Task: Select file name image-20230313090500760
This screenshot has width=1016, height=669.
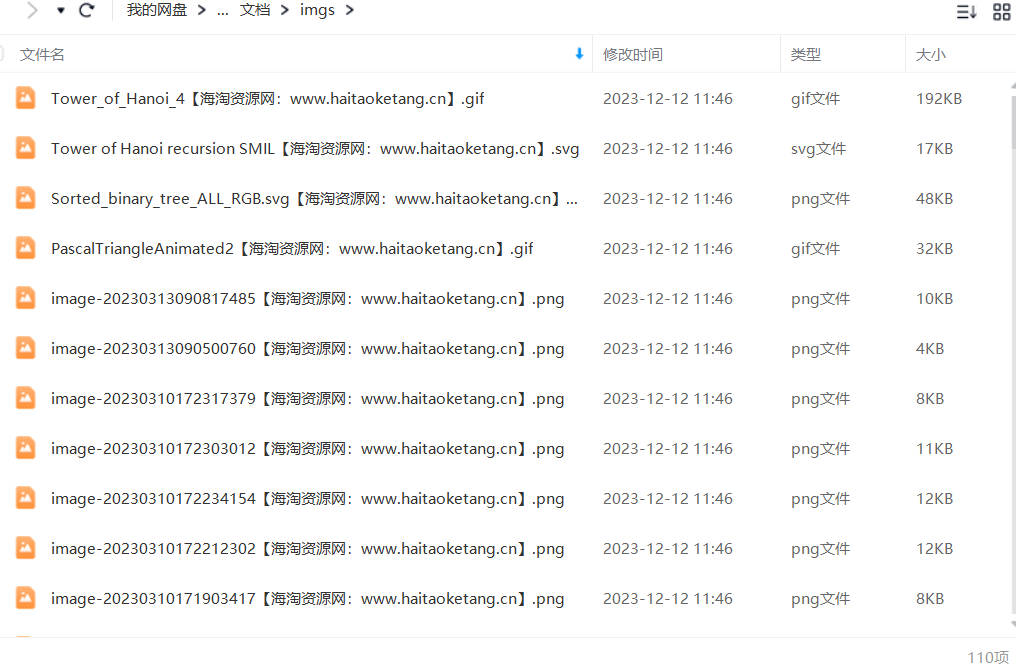Action: [308, 348]
